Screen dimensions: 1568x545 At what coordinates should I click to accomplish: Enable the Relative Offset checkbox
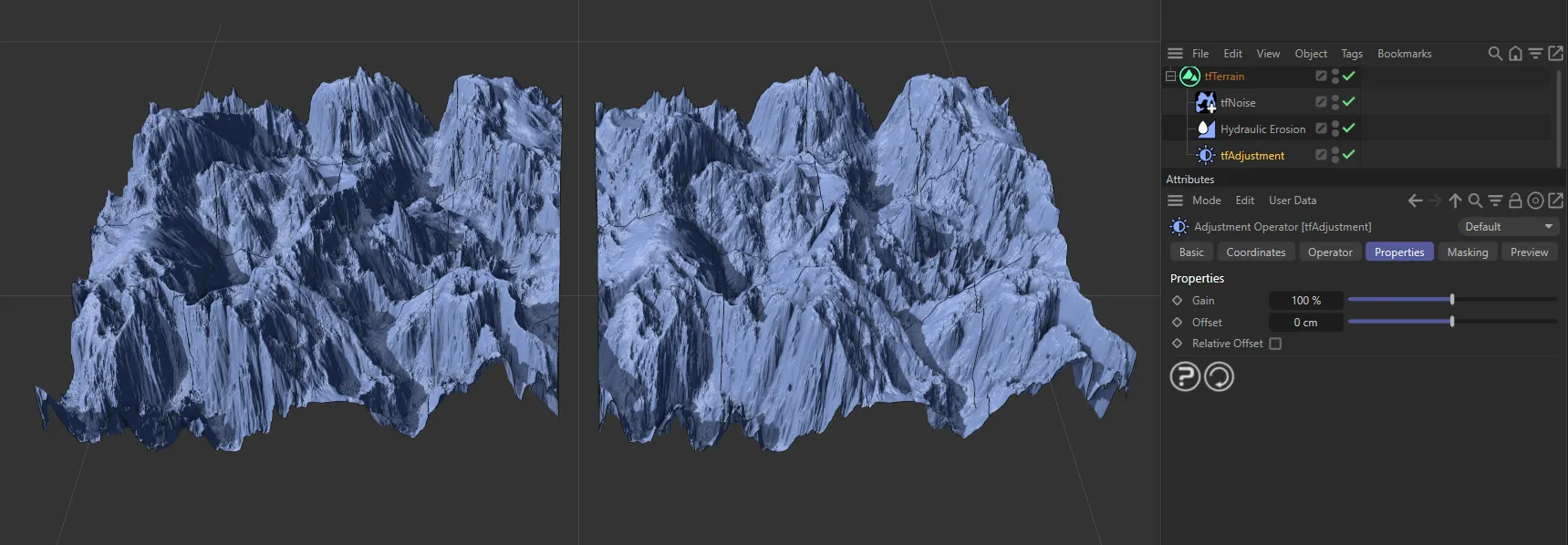(1275, 344)
